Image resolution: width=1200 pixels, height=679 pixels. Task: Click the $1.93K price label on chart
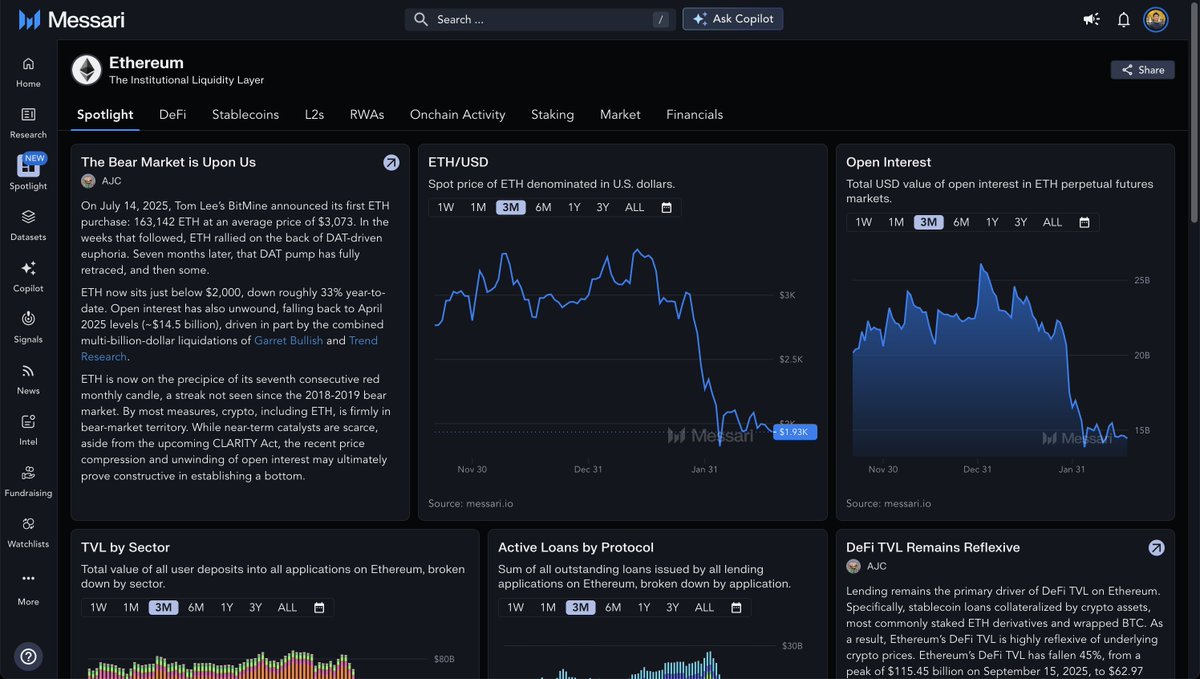click(795, 431)
